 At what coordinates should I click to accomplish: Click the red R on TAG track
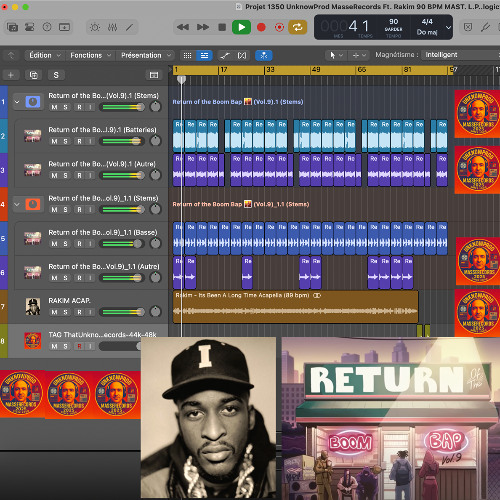tap(79, 346)
